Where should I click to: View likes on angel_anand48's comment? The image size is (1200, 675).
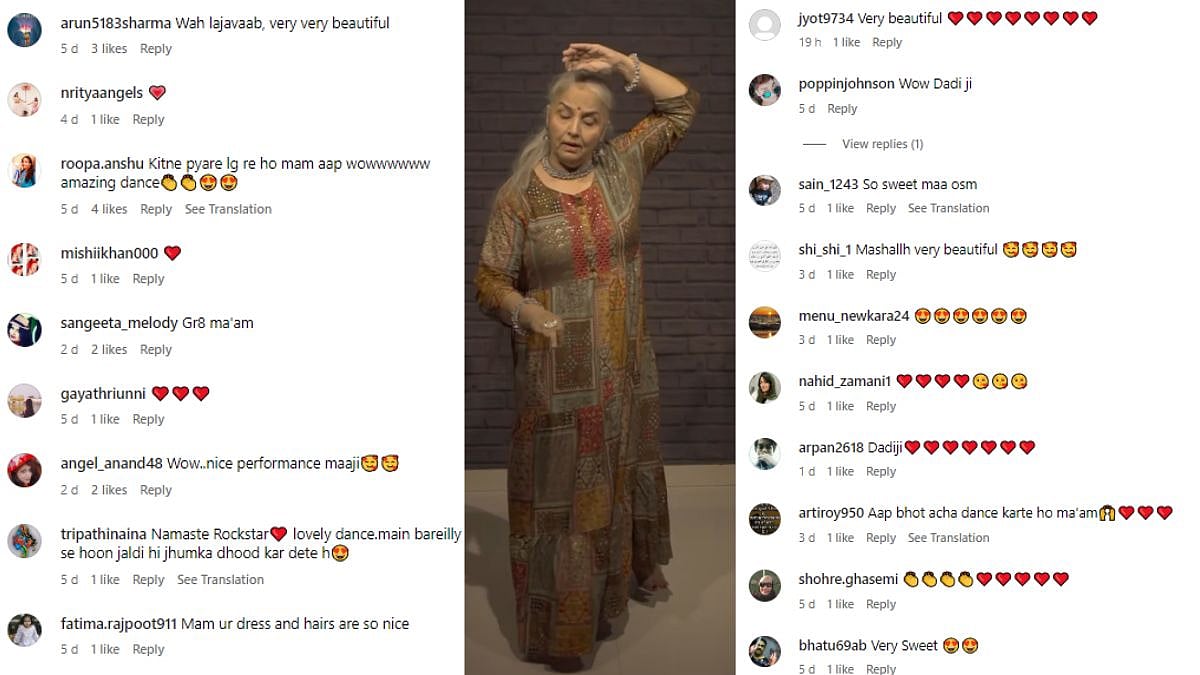pos(109,490)
